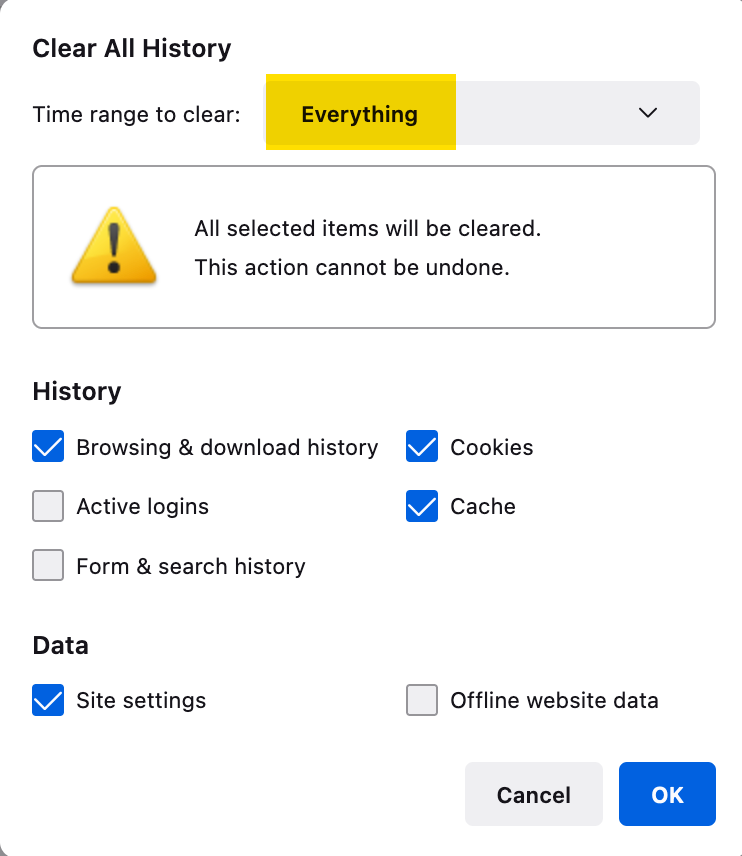Uncheck the Cache checkbox
Viewport: 742px width, 856px height.
click(422, 506)
